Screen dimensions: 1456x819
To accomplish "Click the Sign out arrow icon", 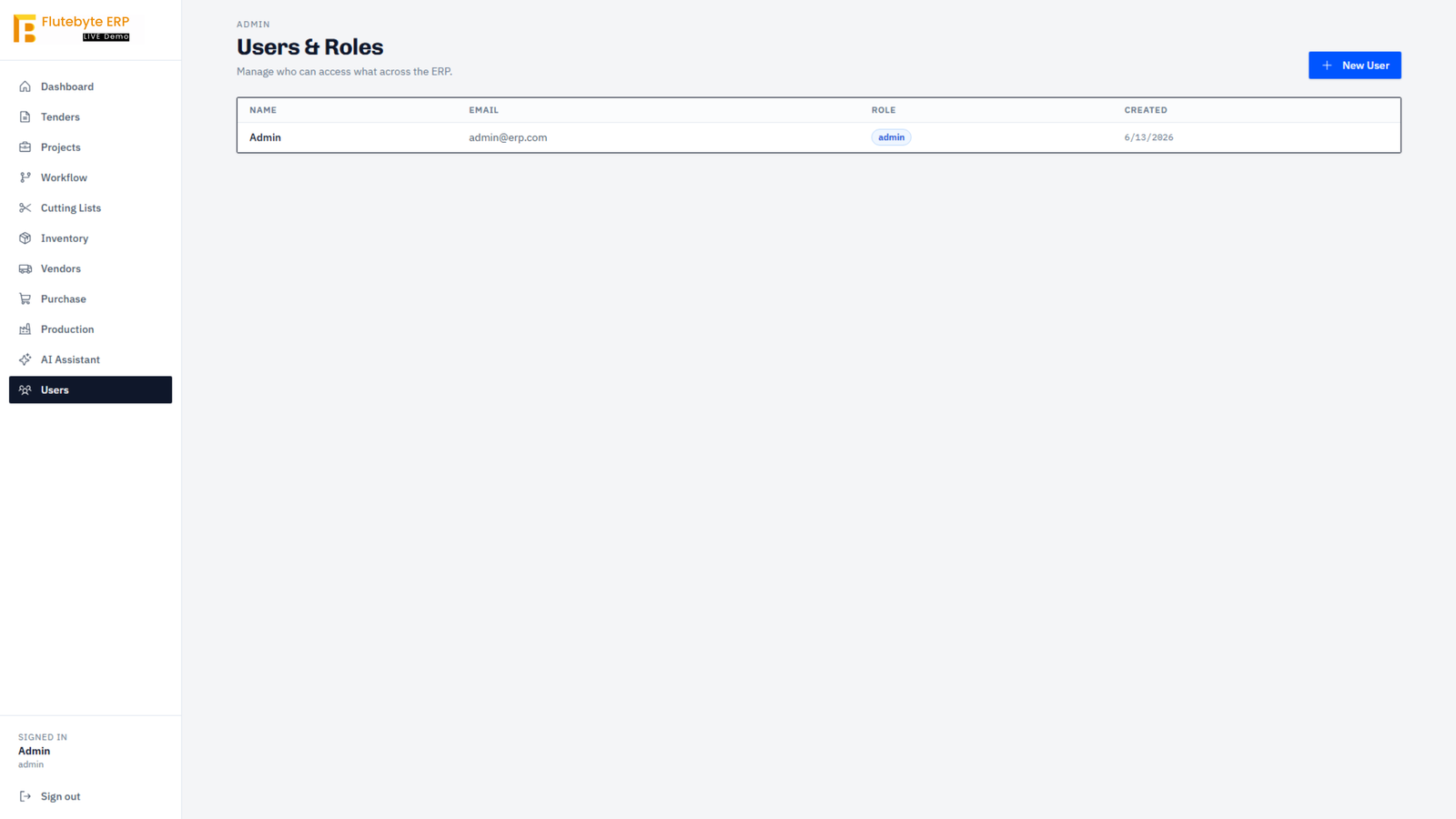I will pos(25,796).
